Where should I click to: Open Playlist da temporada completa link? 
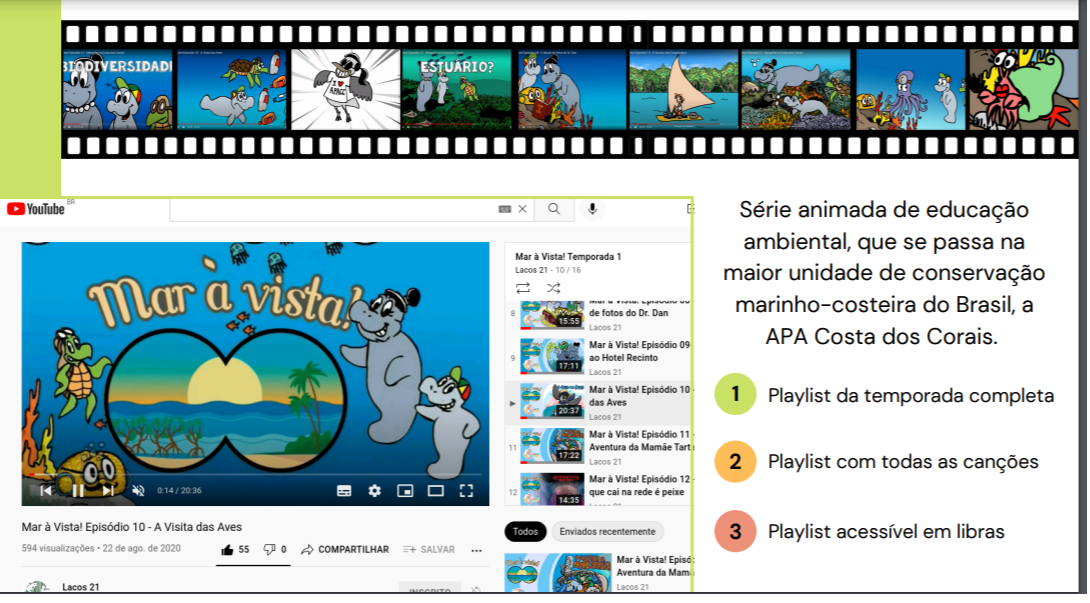click(911, 395)
